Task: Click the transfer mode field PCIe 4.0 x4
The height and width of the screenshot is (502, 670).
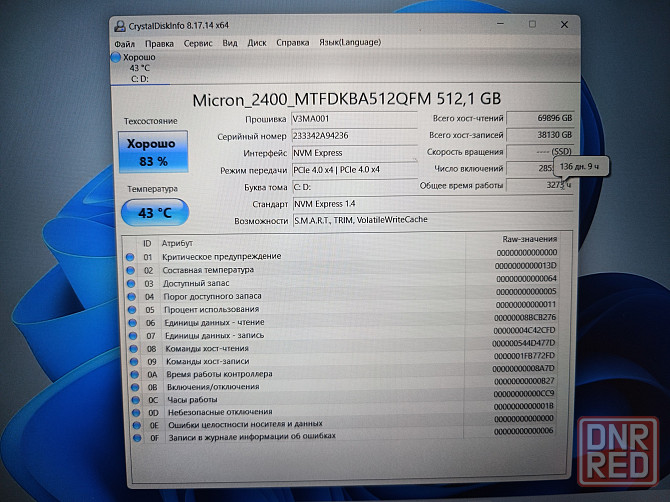Action: pos(355,170)
